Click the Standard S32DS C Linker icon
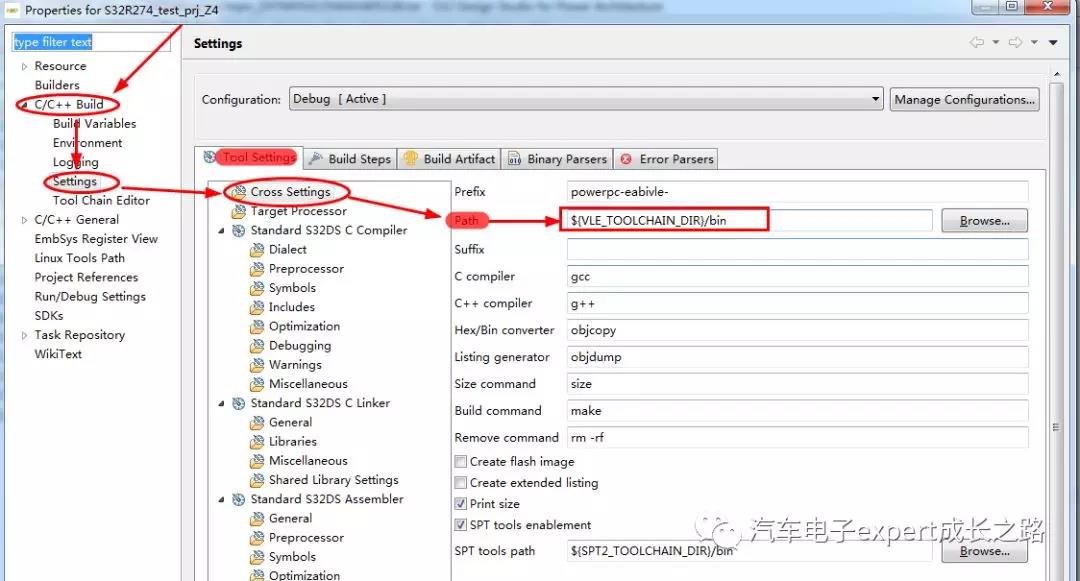Screen dimensions: 1080x581 (238, 404)
